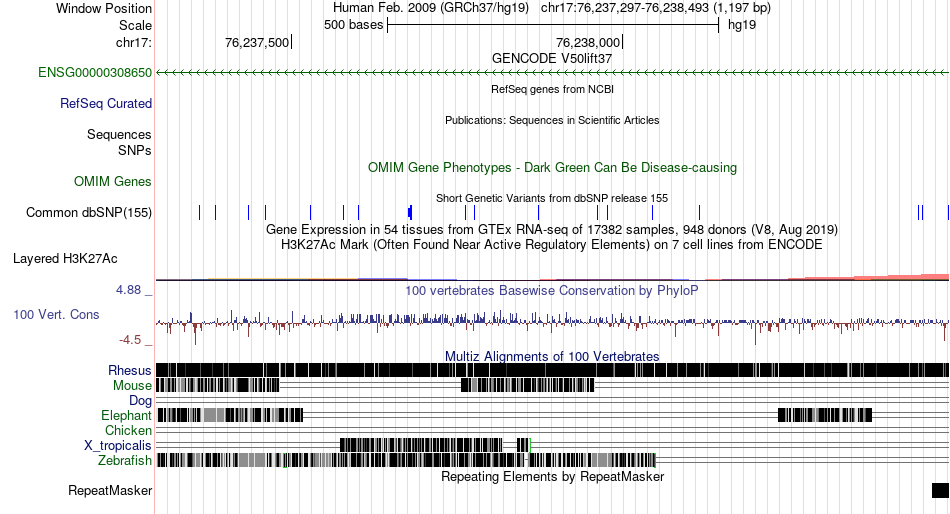Click Short Genetic Variants from dbSNP title
950x514 pixels.
point(552,198)
